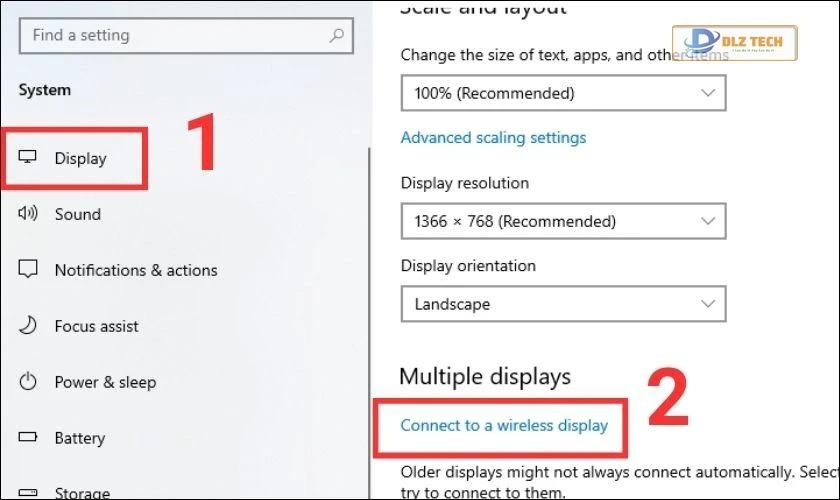
Task: Click the Notifications & actions message icon
Action: point(28,269)
